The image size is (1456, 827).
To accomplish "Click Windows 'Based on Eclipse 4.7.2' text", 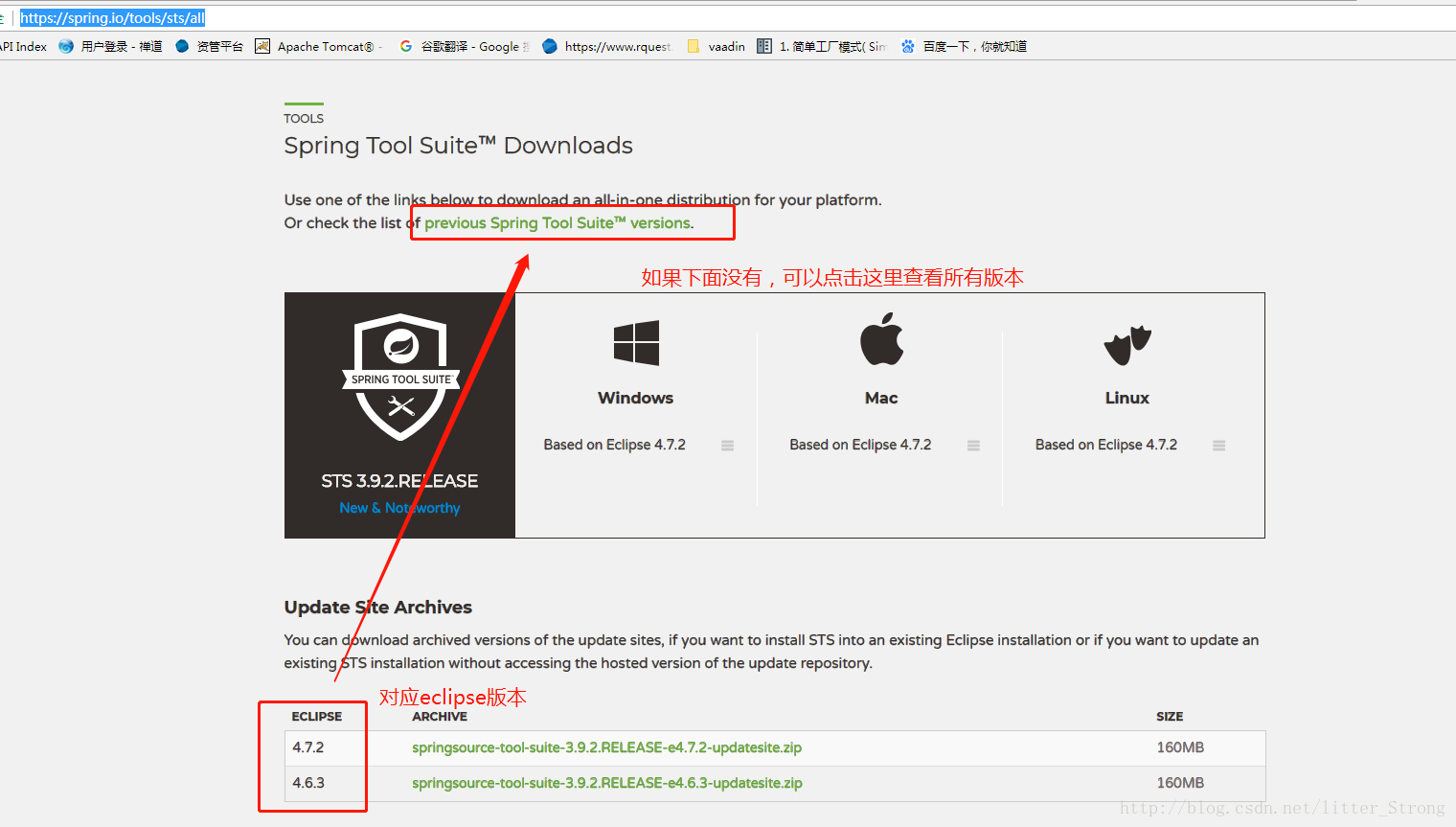I will [x=615, y=445].
